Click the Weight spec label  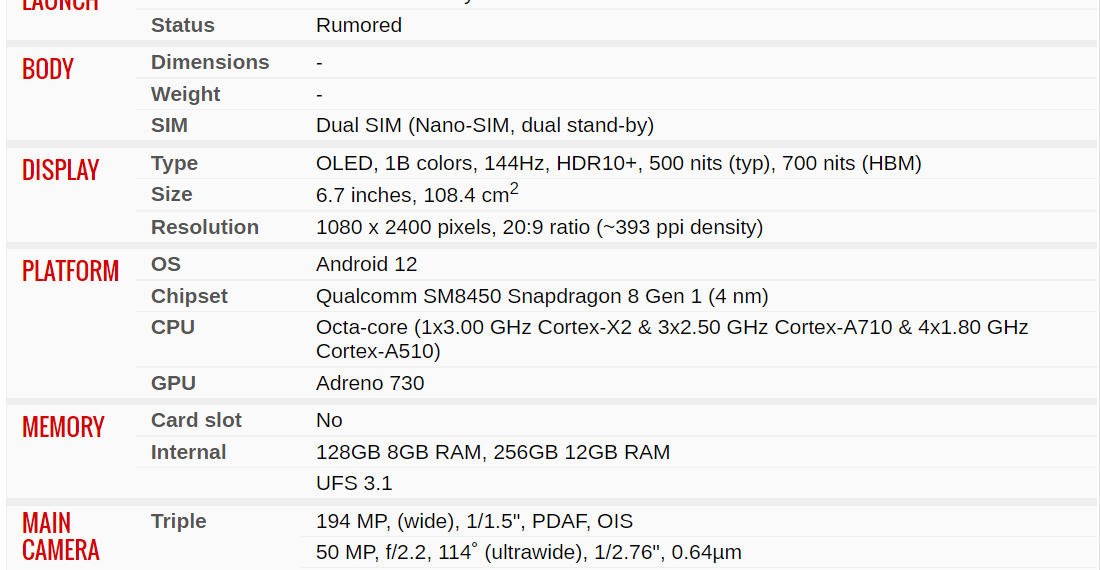coord(185,94)
